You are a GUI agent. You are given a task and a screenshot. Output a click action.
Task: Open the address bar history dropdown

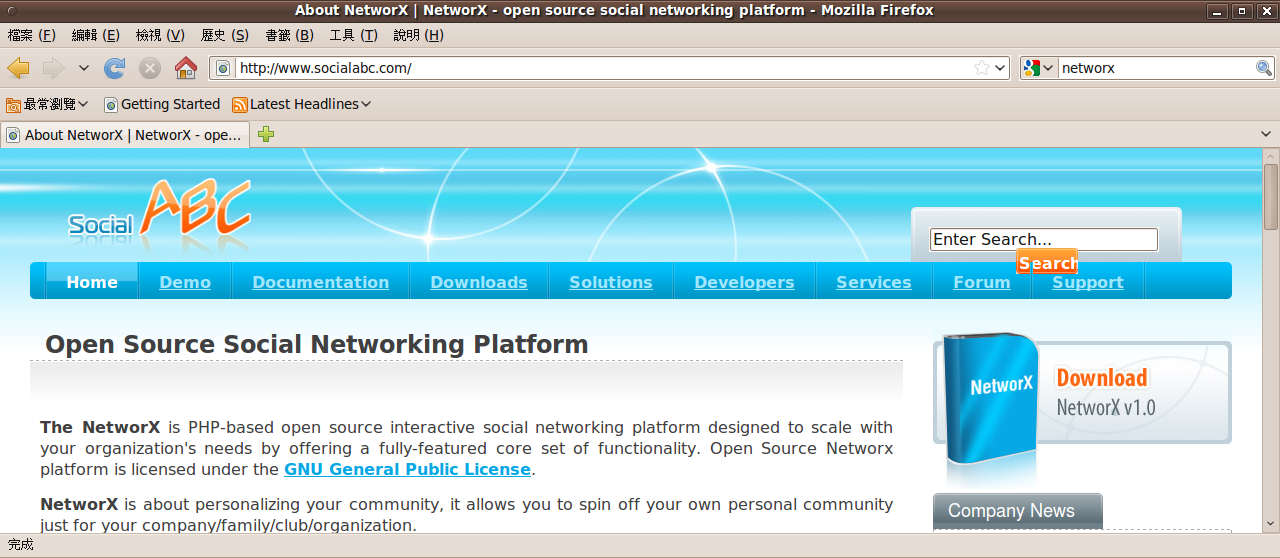1000,68
